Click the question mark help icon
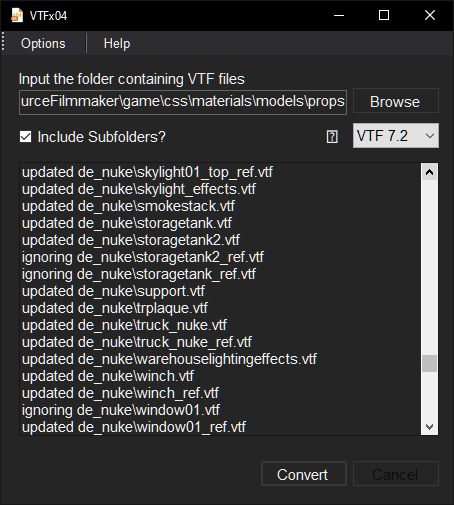454x505 pixels. tap(332, 137)
